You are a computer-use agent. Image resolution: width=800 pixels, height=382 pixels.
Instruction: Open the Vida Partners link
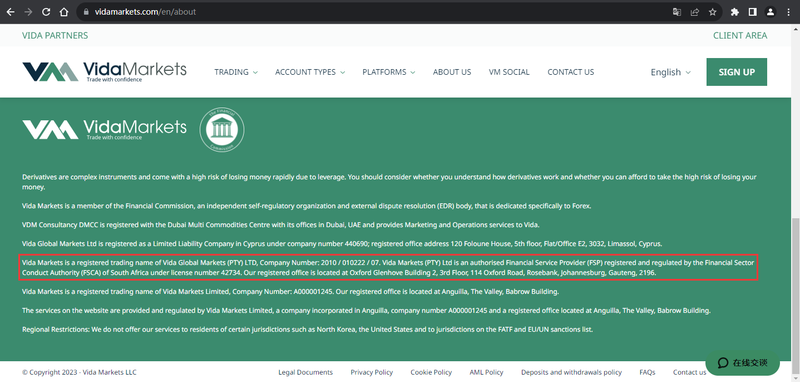(55, 35)
